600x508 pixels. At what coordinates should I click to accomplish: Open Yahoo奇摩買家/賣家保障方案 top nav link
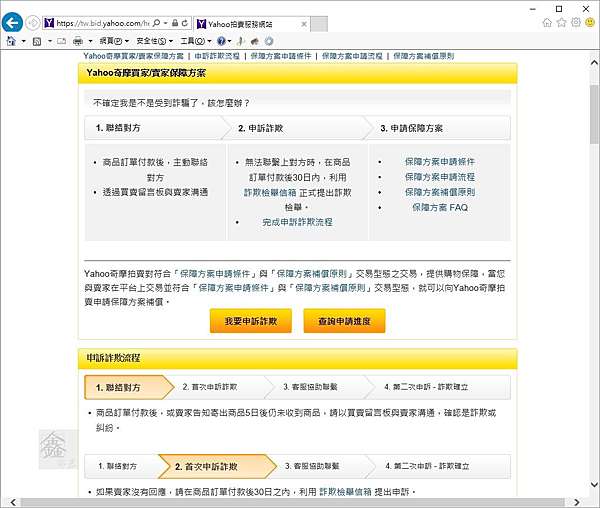pos(134,56)
